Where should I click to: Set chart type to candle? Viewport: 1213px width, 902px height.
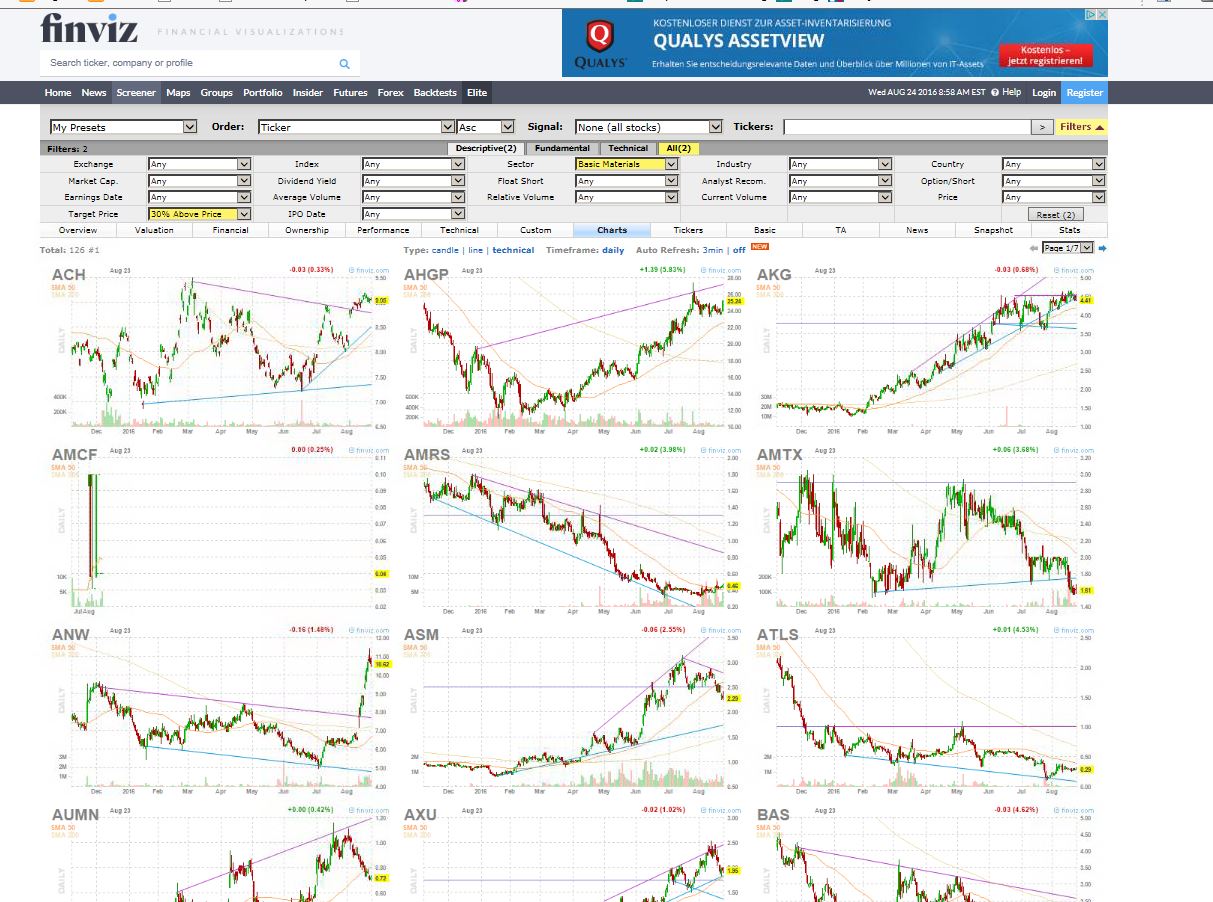coord(445,250)
